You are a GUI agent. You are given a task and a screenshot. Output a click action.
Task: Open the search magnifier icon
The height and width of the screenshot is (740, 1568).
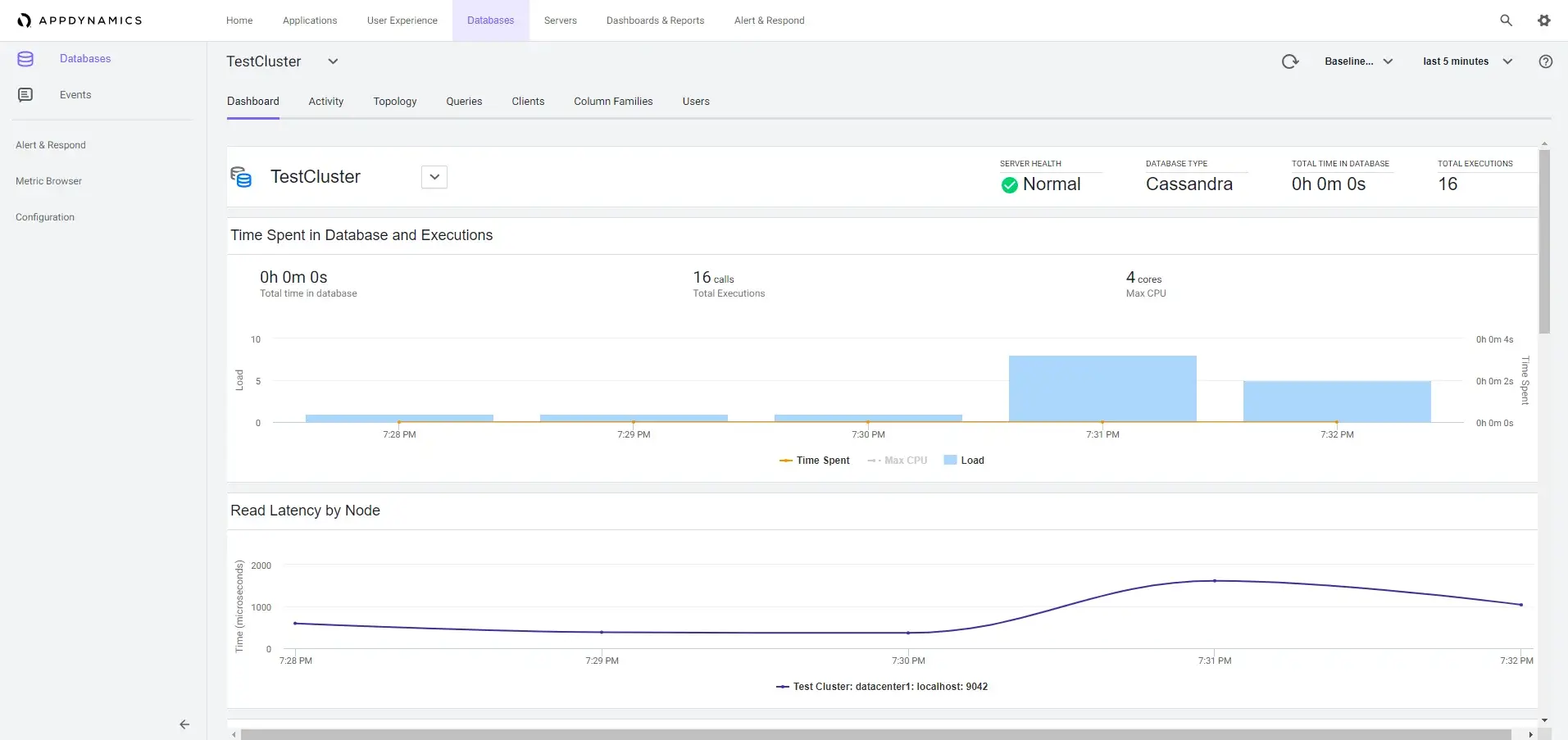pos(1506,20)
